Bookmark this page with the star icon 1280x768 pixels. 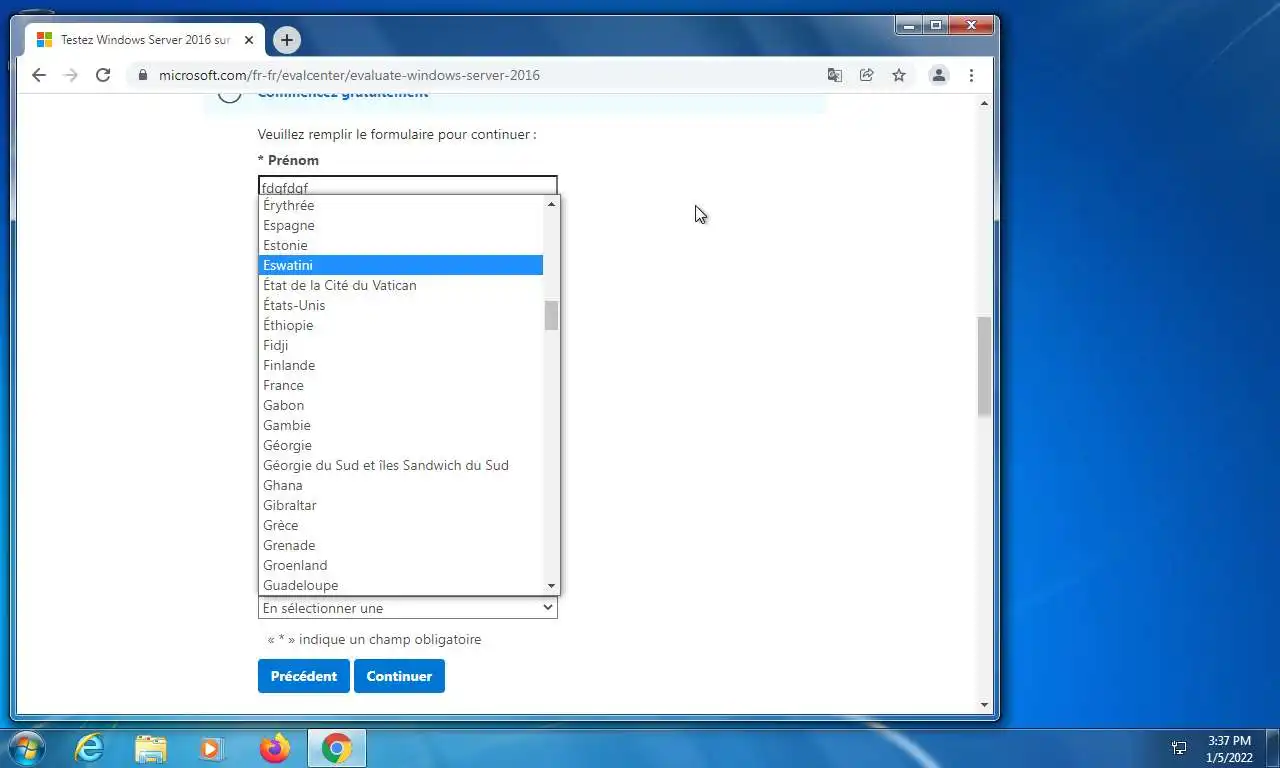coord(899,75)
